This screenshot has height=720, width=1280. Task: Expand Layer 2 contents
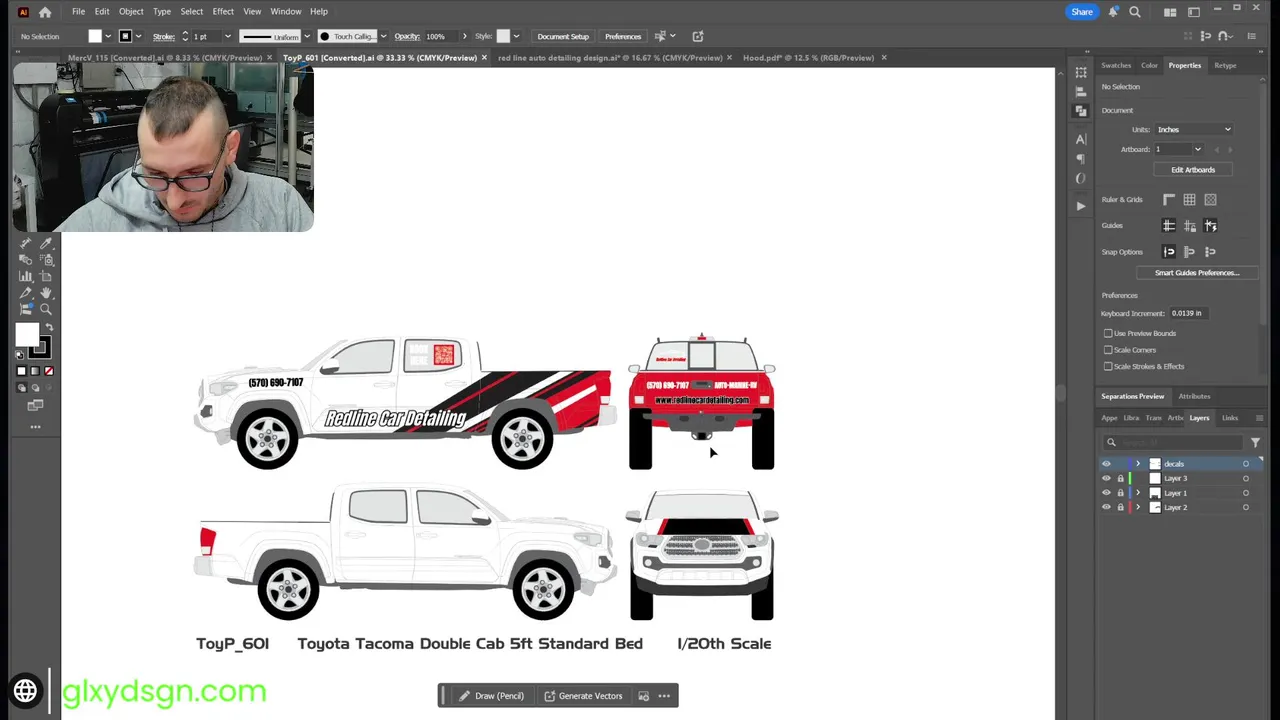[1137, 507]
